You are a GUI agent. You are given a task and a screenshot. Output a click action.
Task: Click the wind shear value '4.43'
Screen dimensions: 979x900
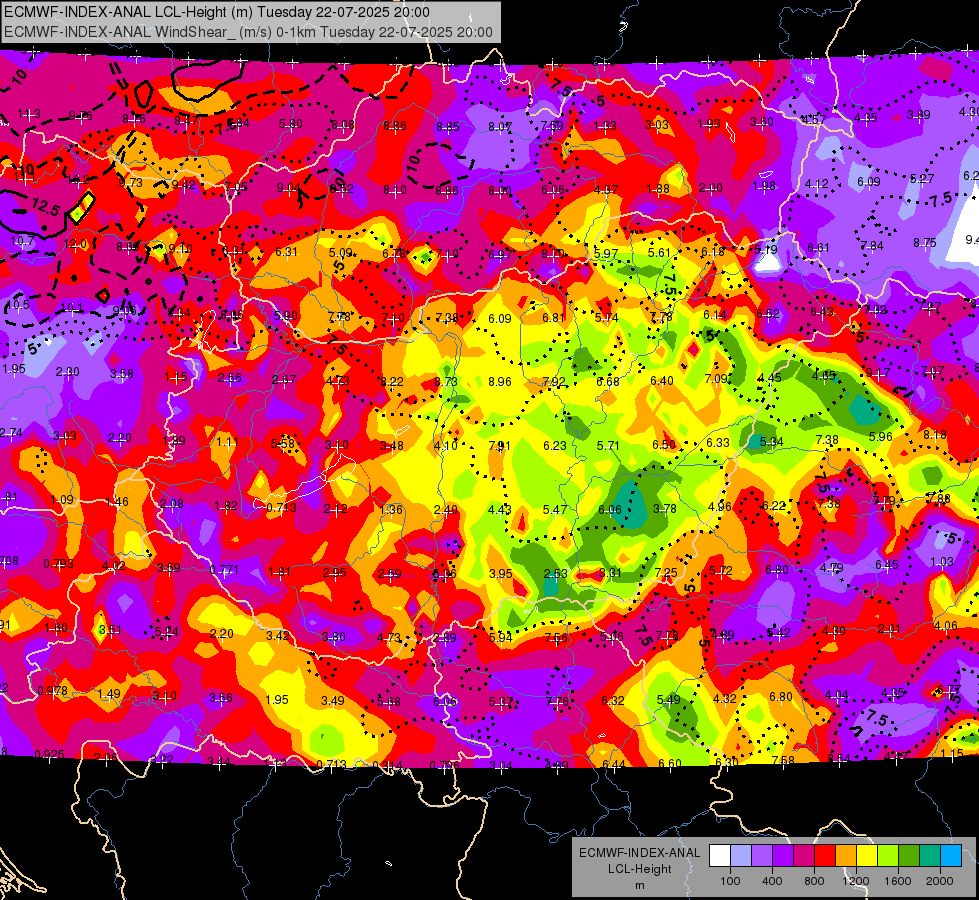[x=500, y=510]
